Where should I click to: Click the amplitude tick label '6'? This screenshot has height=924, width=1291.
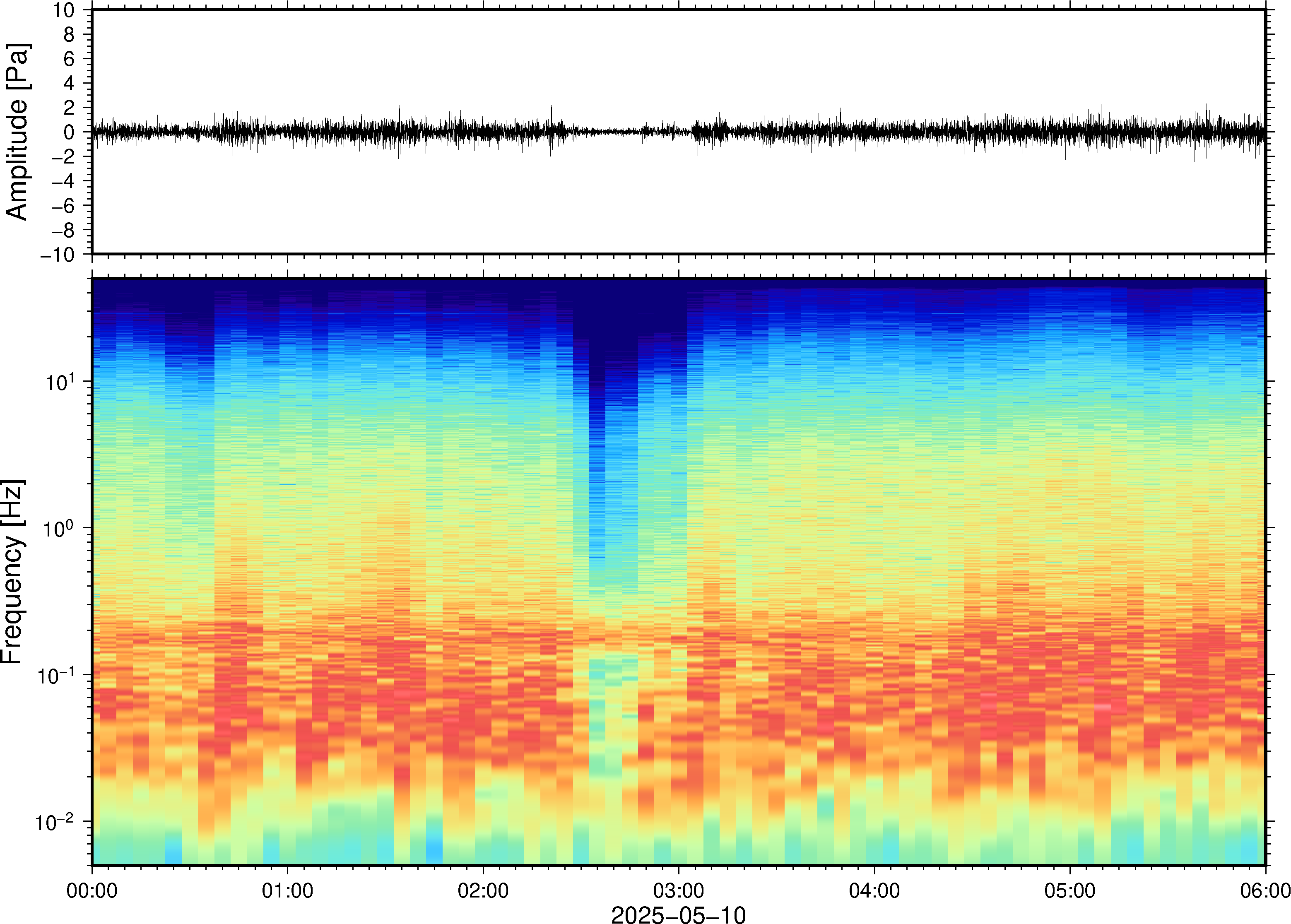(70, 59)
